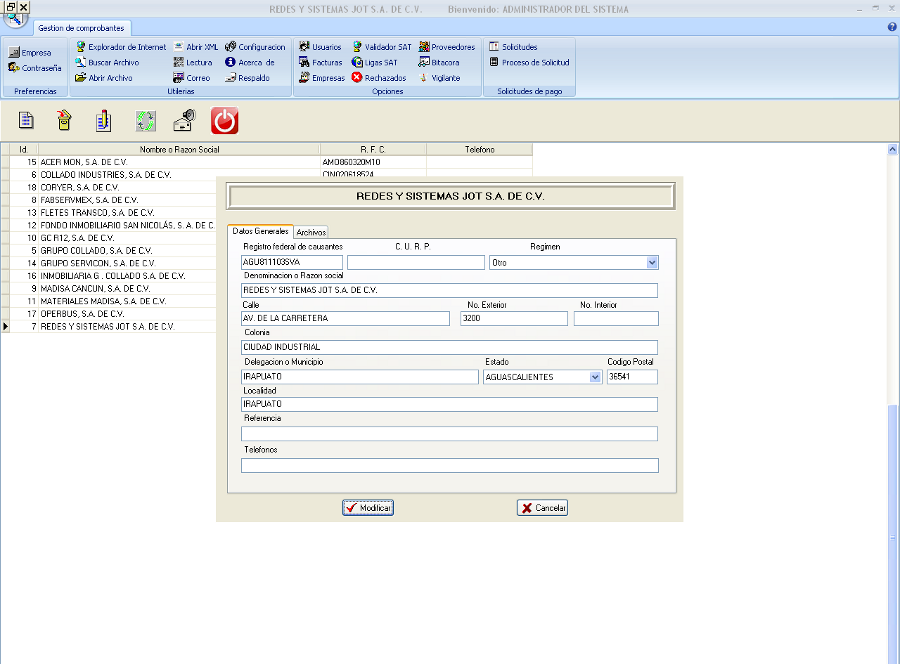Switch to the Archivos tab

pos(311,232)
